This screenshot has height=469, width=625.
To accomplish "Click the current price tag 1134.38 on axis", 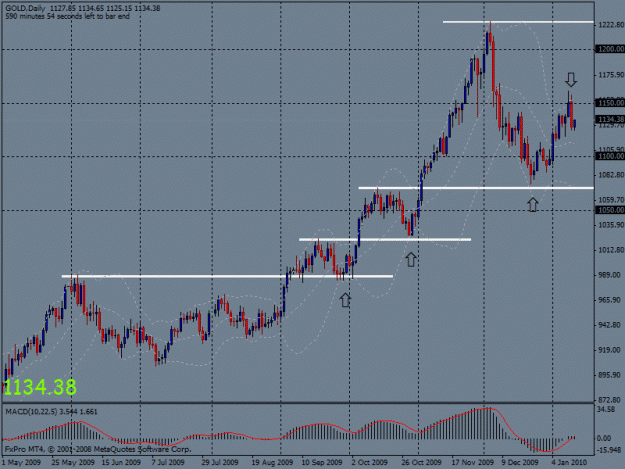I will pos(610,119).
